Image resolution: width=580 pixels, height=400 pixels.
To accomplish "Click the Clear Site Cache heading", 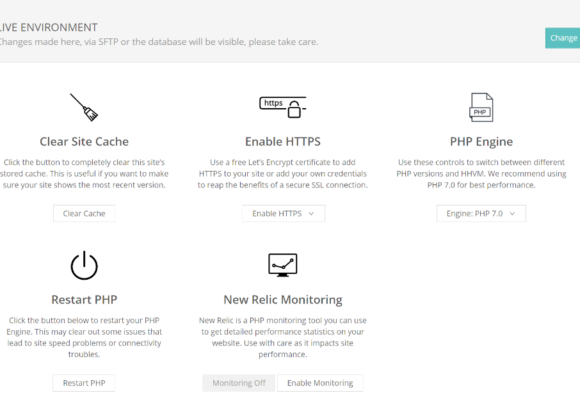I will pyautogui.click(x=84, y=141).
